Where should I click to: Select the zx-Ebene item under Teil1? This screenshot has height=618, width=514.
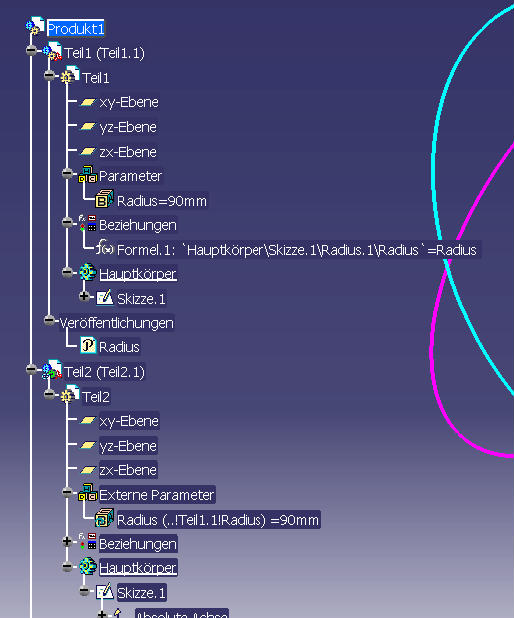128,152
